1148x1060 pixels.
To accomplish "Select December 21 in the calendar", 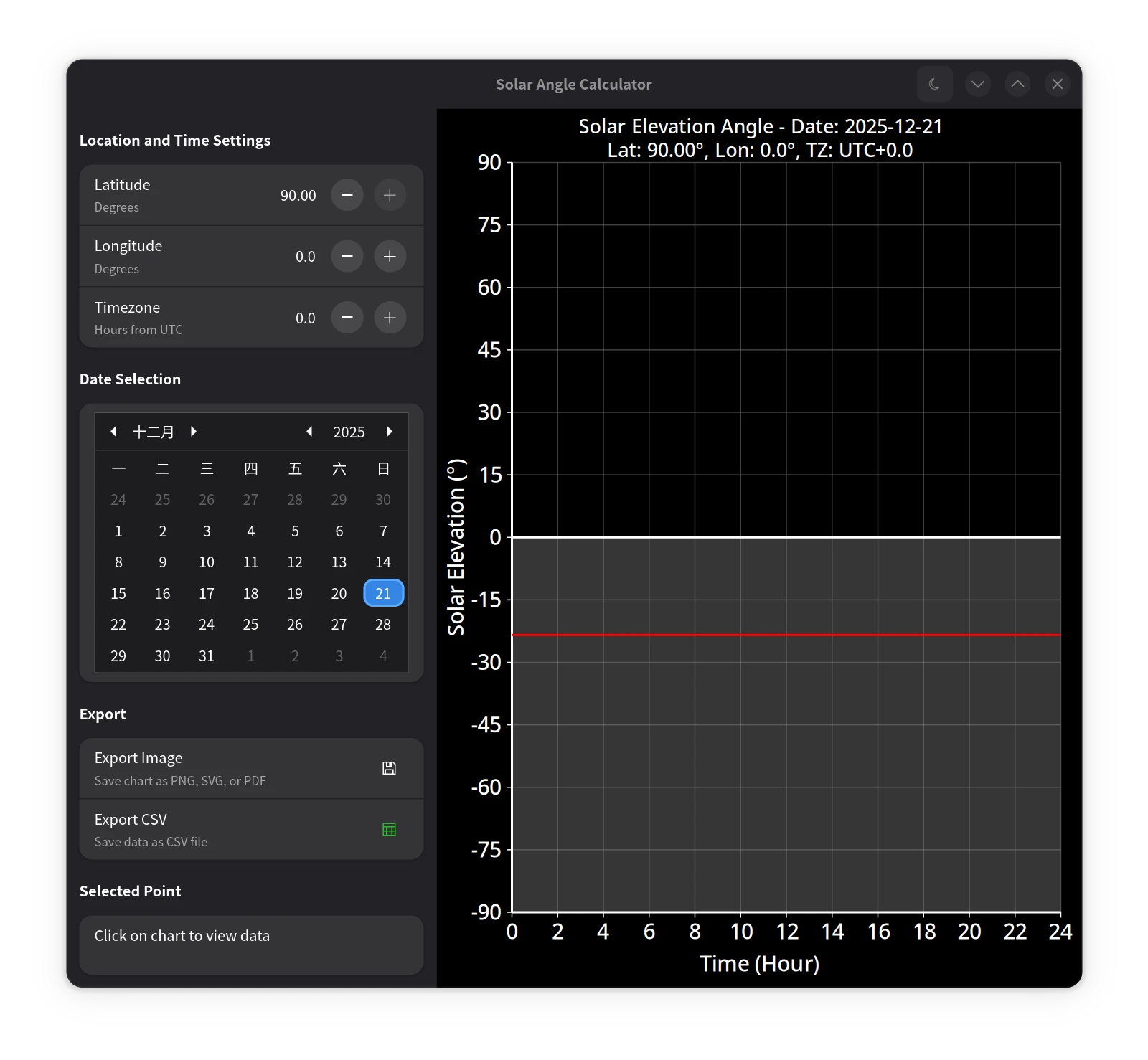I will coord(383,593).
